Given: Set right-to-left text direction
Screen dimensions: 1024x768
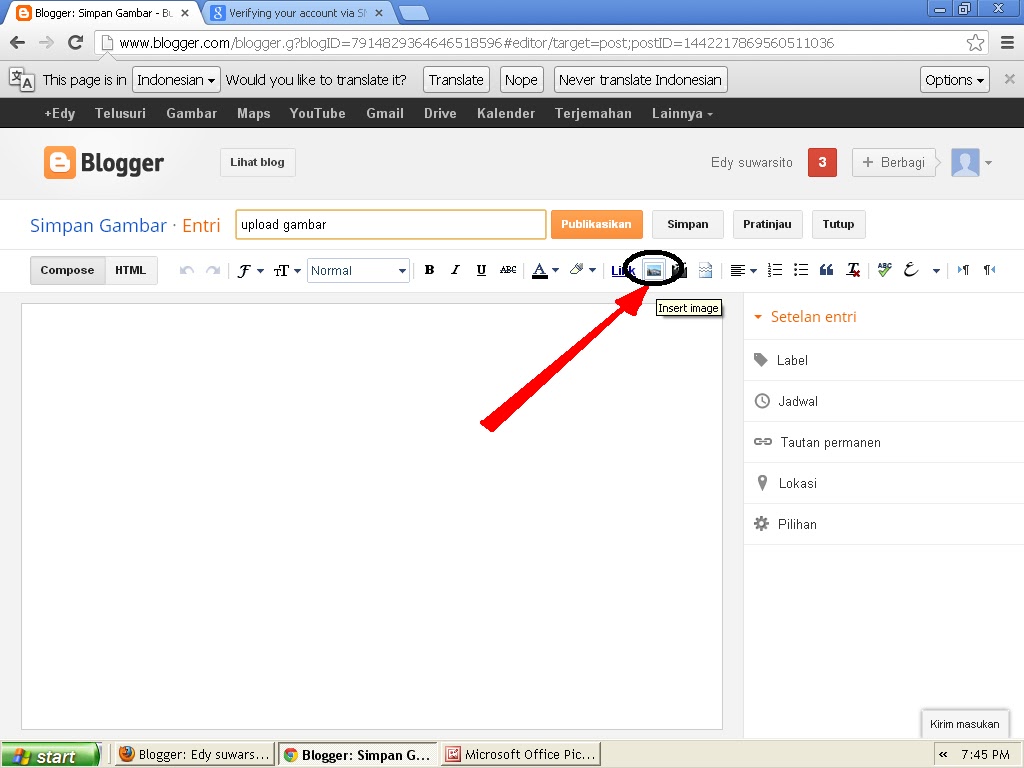Looking at the screenshot, I should point(989,270).
